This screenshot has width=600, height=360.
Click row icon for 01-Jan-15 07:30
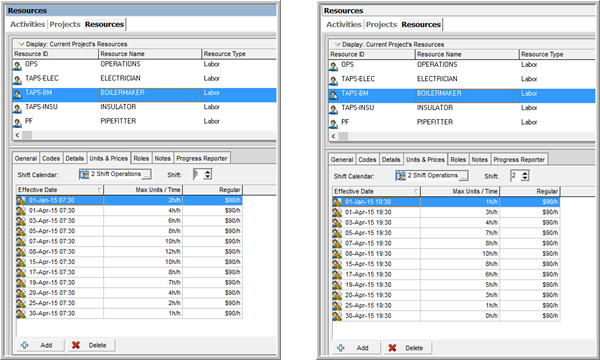pos(21,200)
